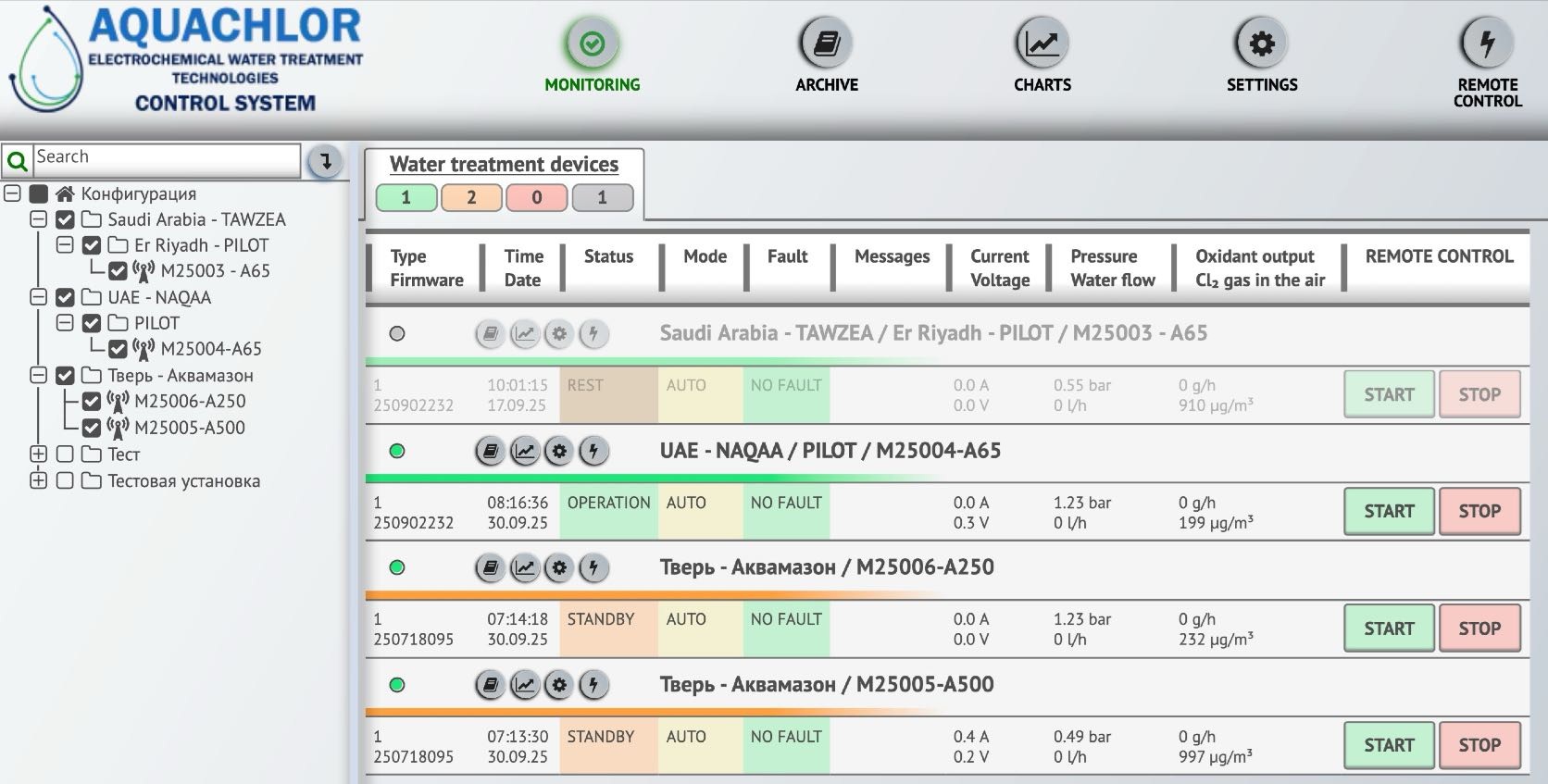
Task: Collapse PILOT node under UAE - NAQAA
Action: click(65, 324)
